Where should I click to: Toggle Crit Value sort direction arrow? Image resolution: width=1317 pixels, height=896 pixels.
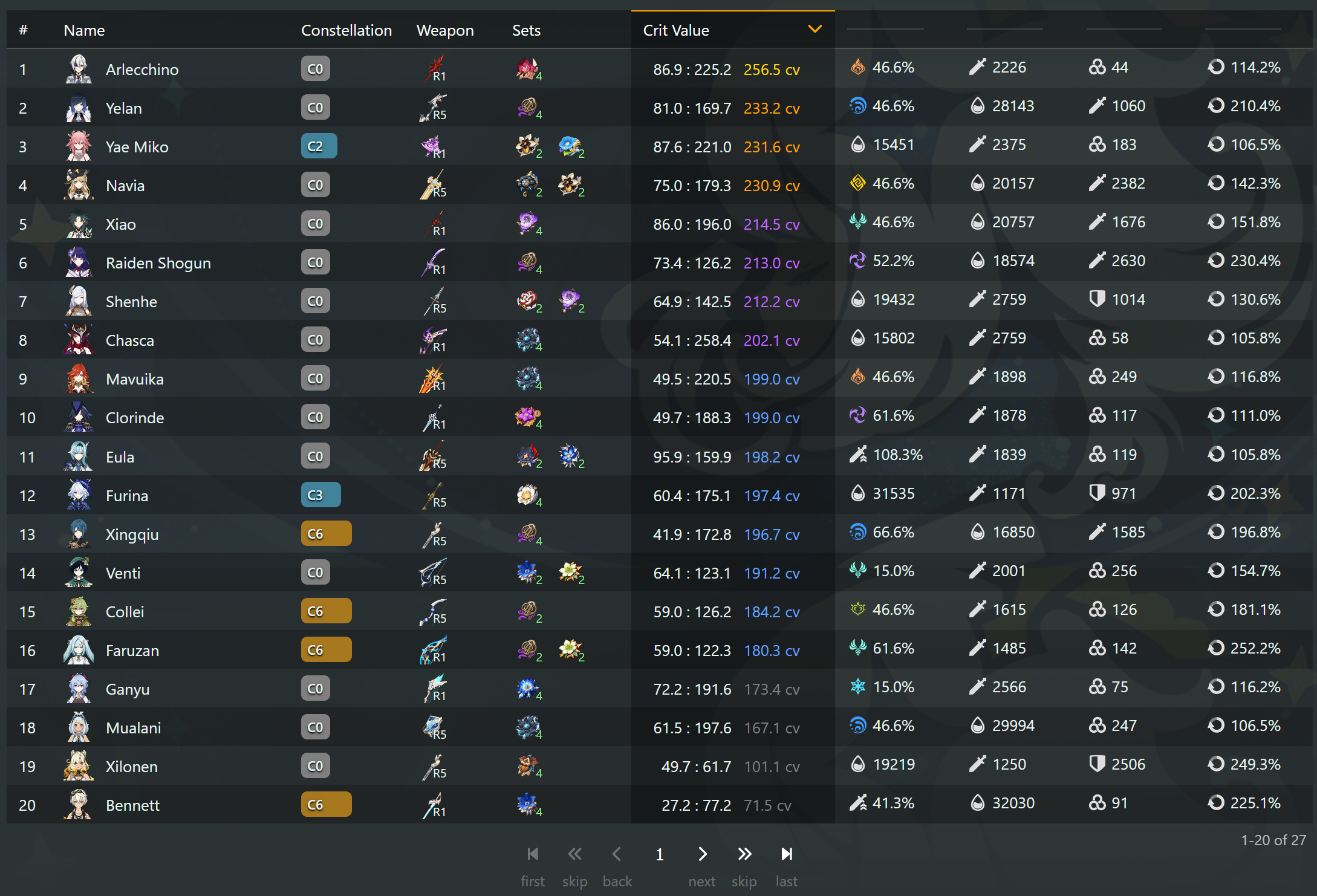click(x=815, y=29)
